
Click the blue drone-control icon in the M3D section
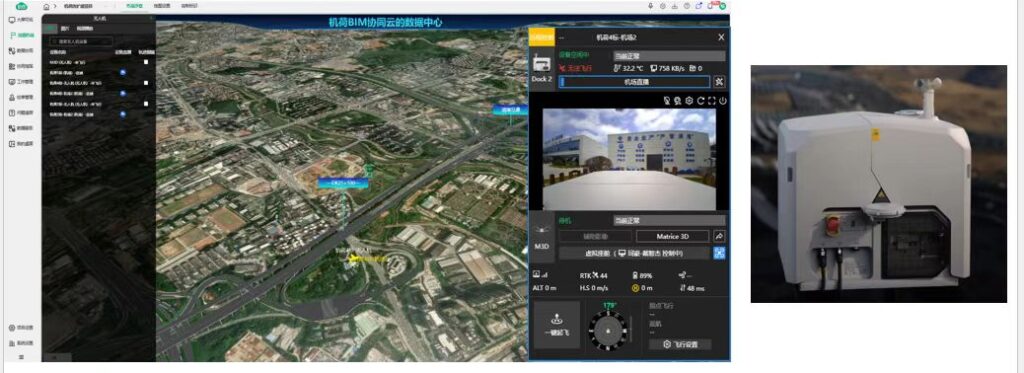pyautogui.click(x=719, y=253)
